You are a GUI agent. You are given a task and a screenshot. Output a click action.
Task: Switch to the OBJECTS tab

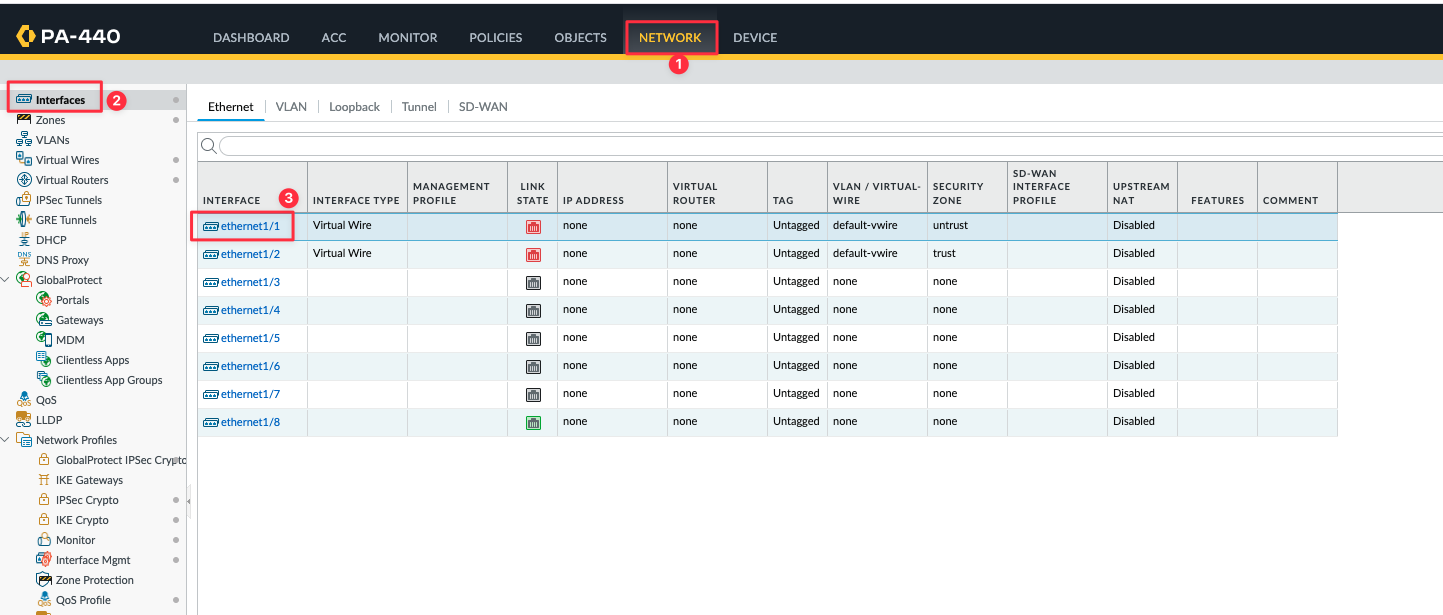click(581, 38)
